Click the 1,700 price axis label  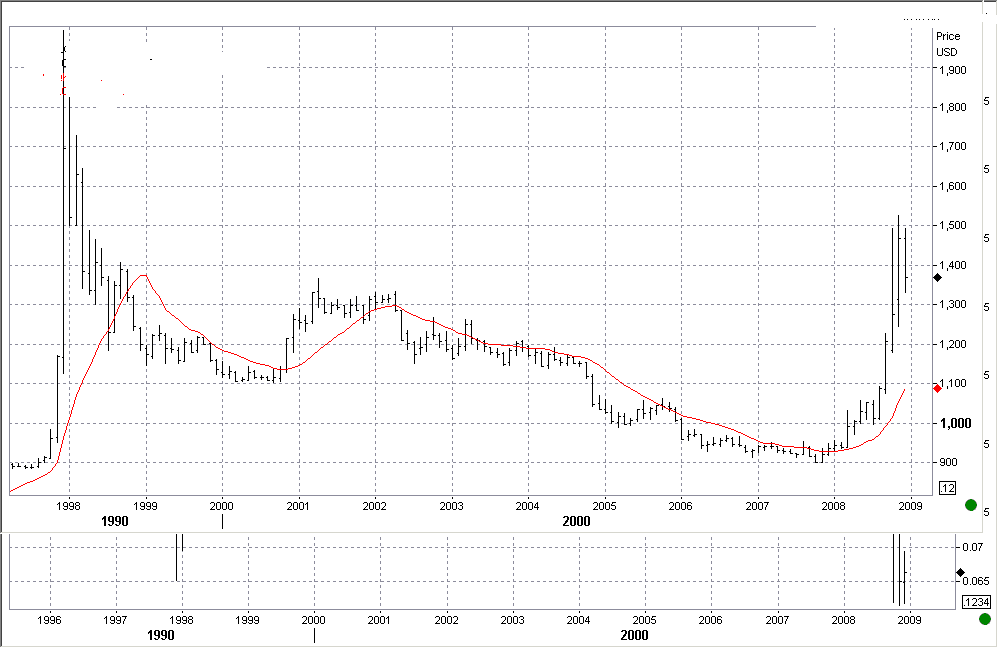[953, 146]
